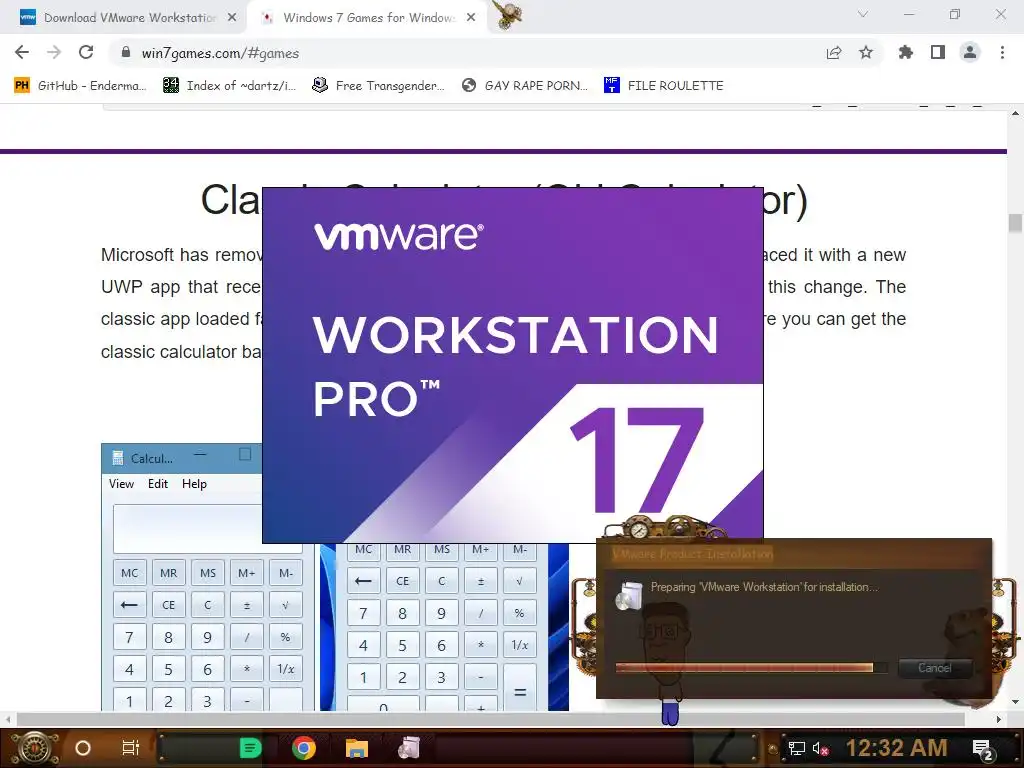Reload the win7games page
This screenshot has height=768, width=1024.
pos(86,52)
